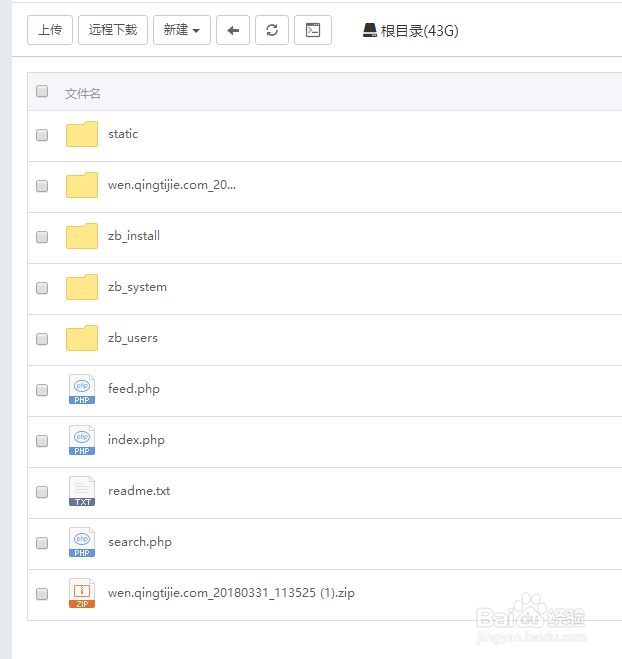Click the search.php file name
Viewport: 622px width, 659px height.
pyautogui.click(x=140, y=543)
